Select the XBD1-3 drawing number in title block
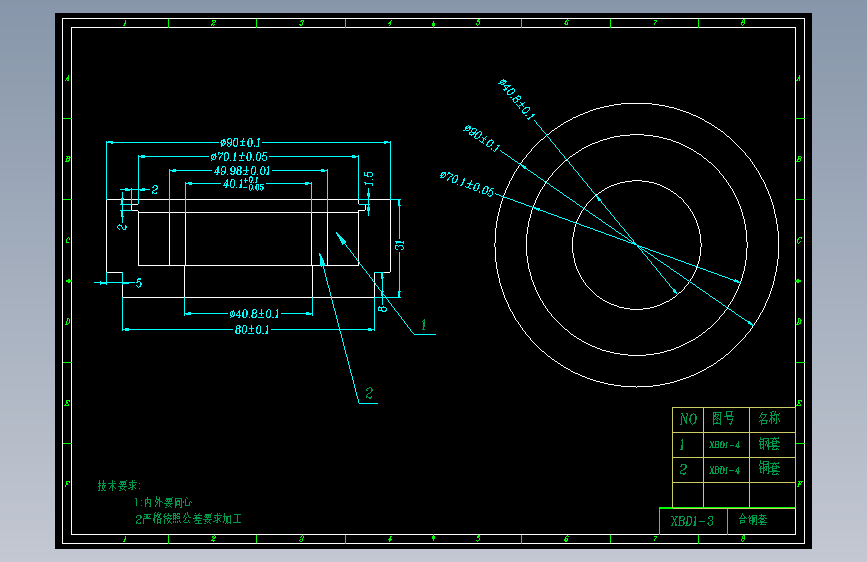This screenshot has height=562, width=867. 692,521
